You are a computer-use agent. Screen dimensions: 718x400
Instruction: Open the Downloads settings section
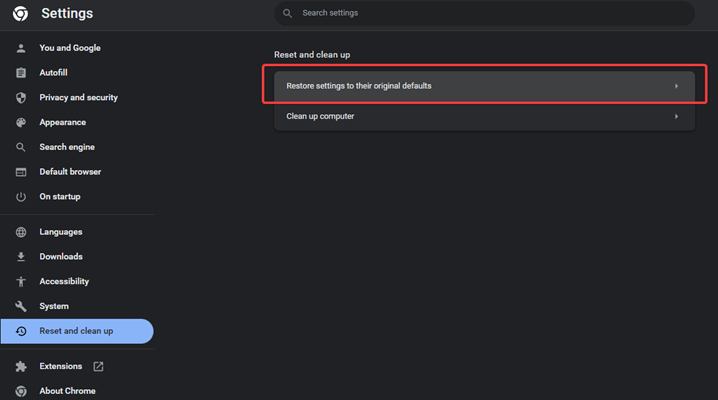tap(60, 257)
